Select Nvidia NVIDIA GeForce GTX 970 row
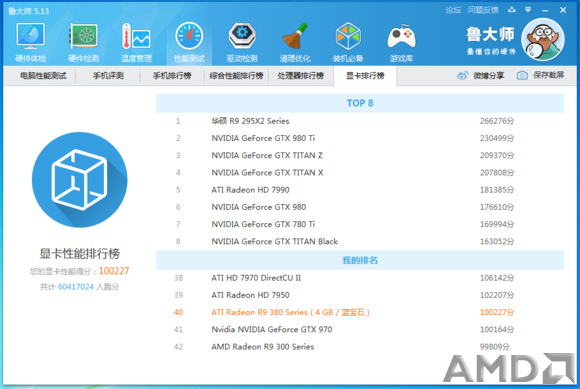This screenshot has height=389, width=580. 360,329
